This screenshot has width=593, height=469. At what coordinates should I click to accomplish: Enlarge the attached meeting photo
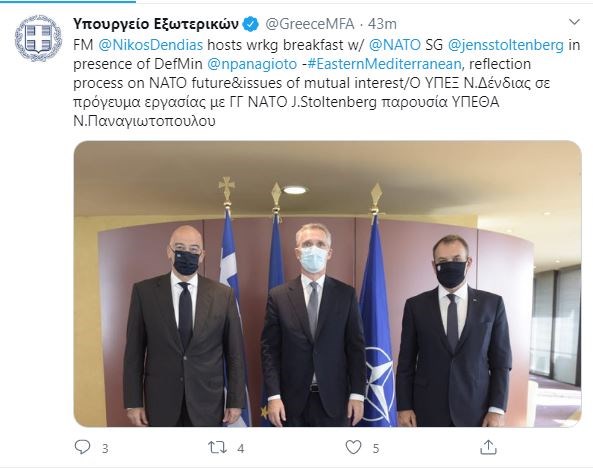328,284
